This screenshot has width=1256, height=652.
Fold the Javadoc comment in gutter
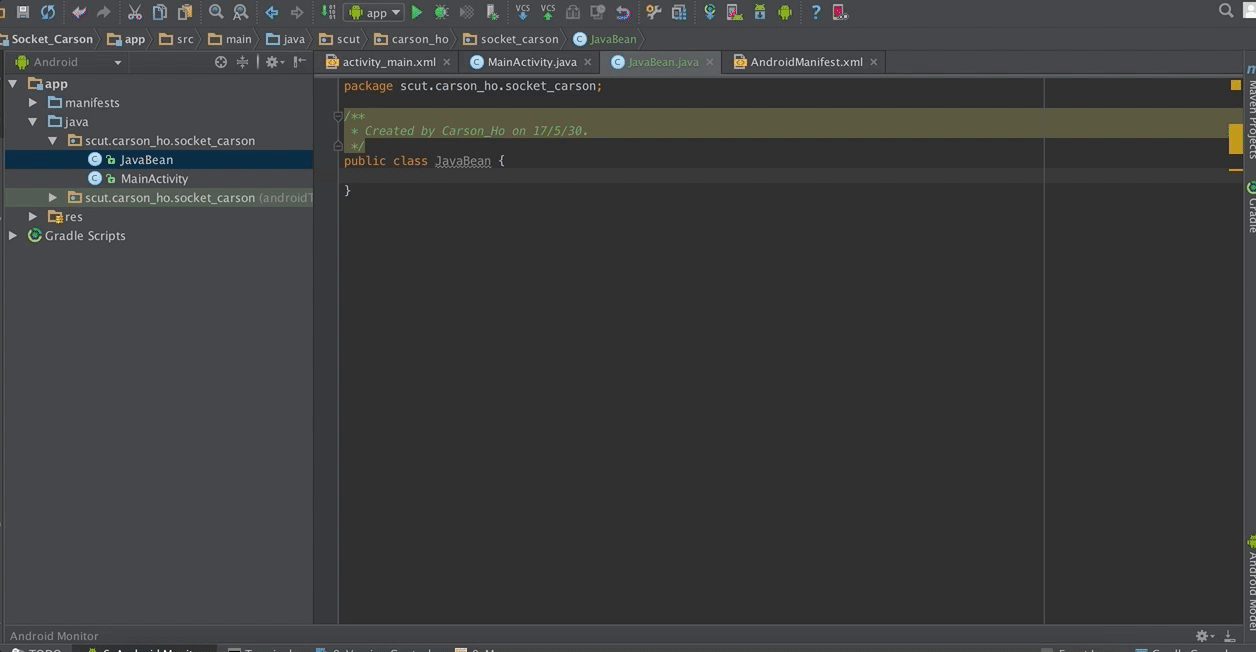(338, 117)
